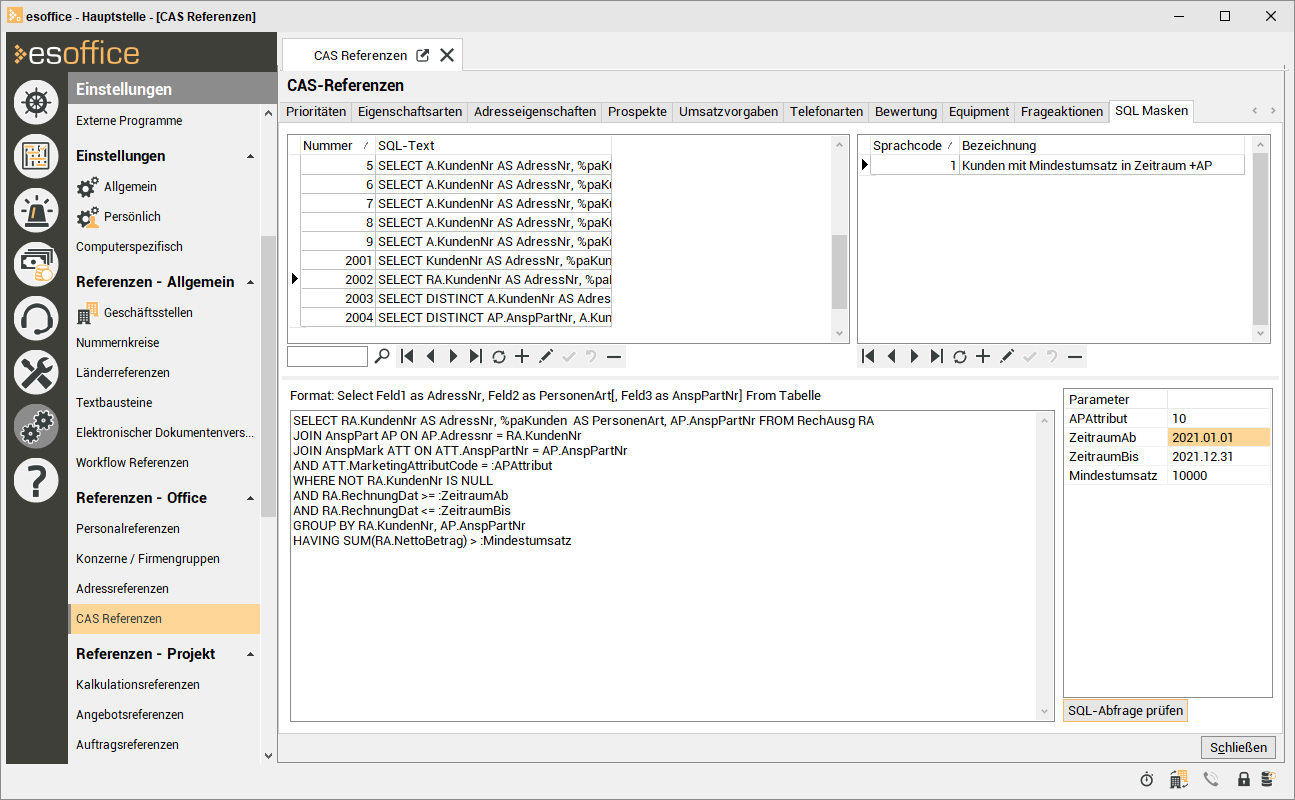
Task: Click the search magnifier beside the number field
Action: click(x=382, y=356)
